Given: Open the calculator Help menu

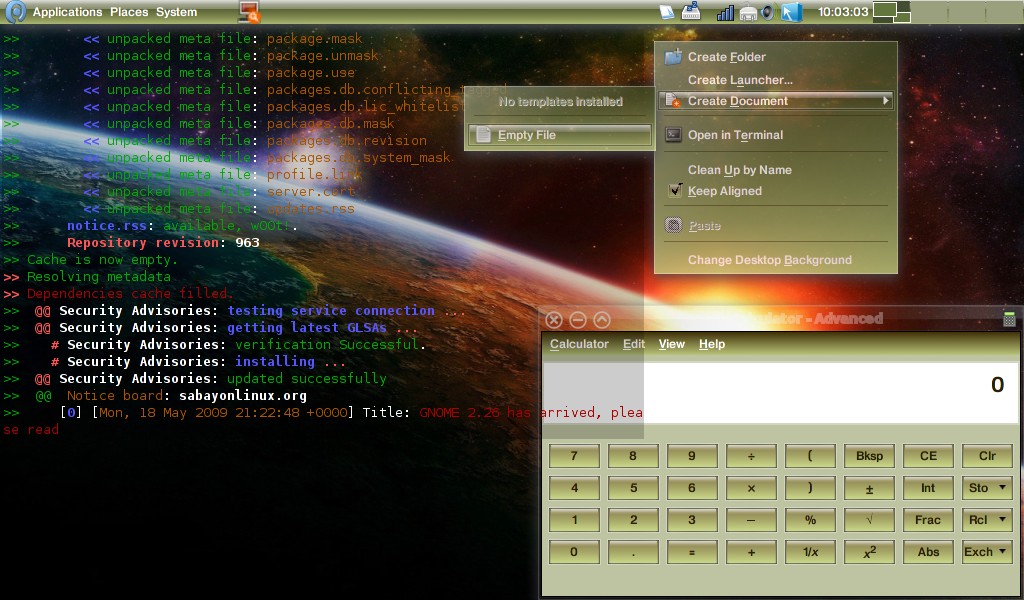Looking at the screenshot, I should point(712,344).
